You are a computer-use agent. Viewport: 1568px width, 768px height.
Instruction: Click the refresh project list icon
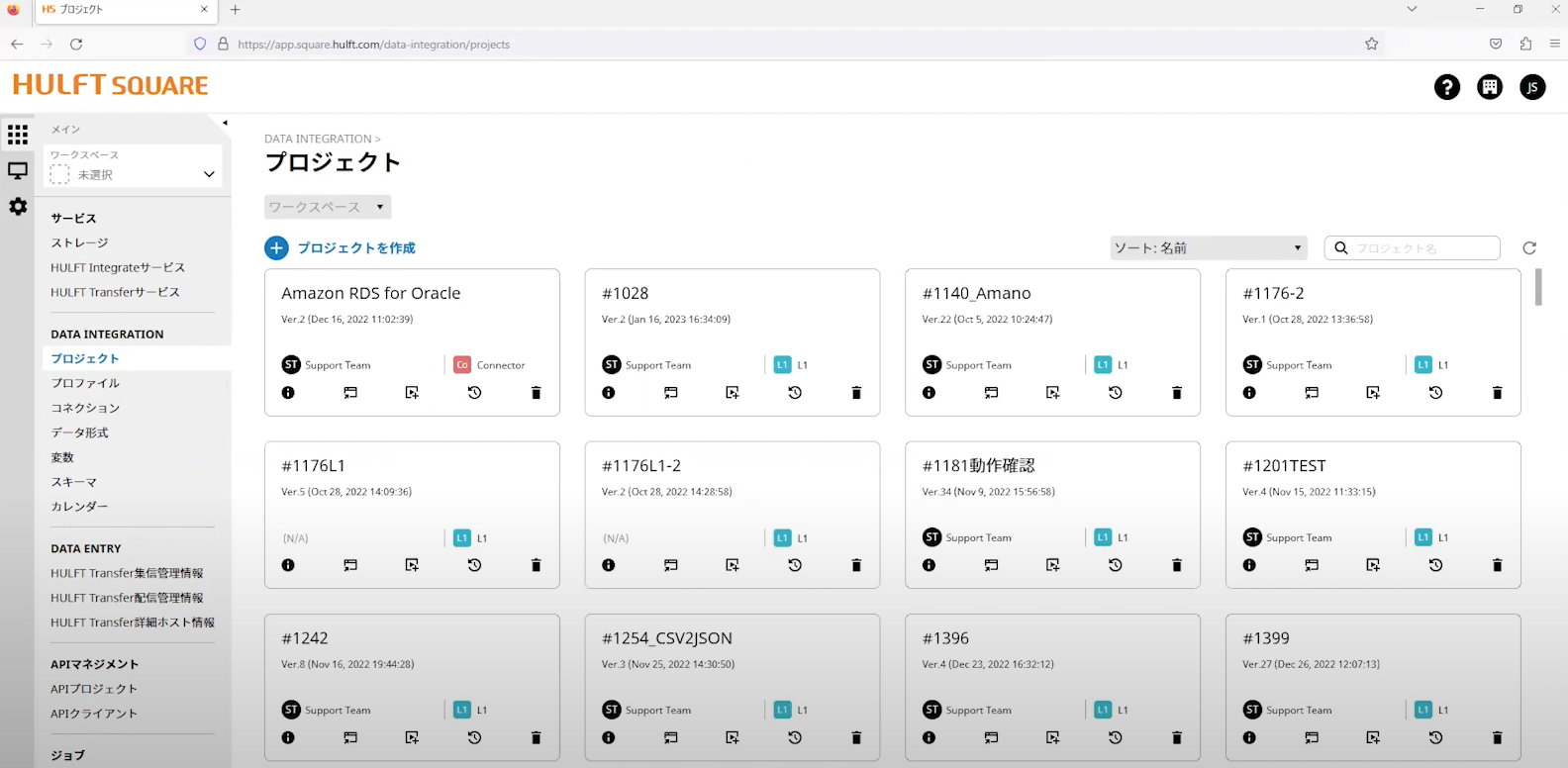[x=1528, y=248]
